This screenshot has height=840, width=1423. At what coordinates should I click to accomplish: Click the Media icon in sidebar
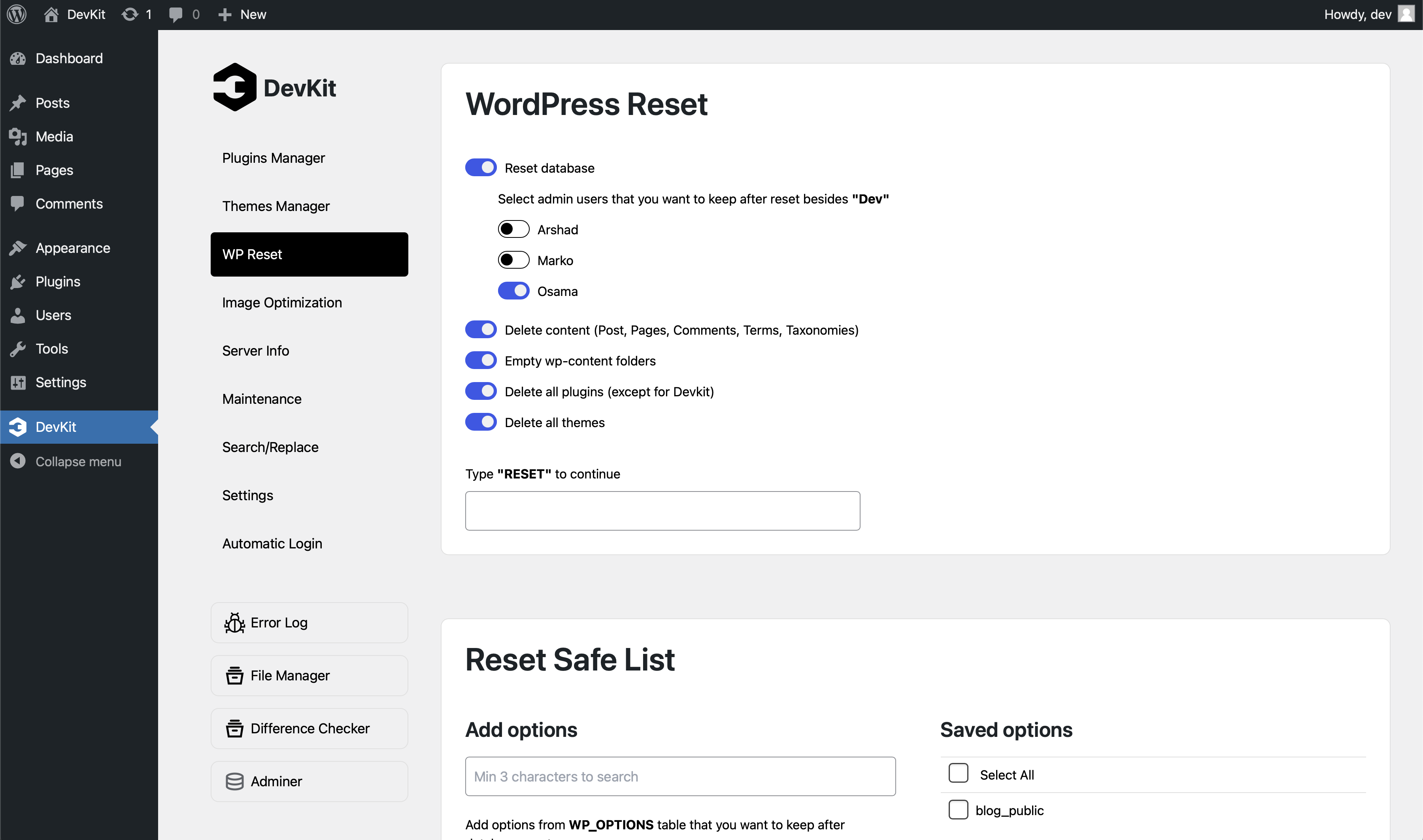tap(18, 136)
